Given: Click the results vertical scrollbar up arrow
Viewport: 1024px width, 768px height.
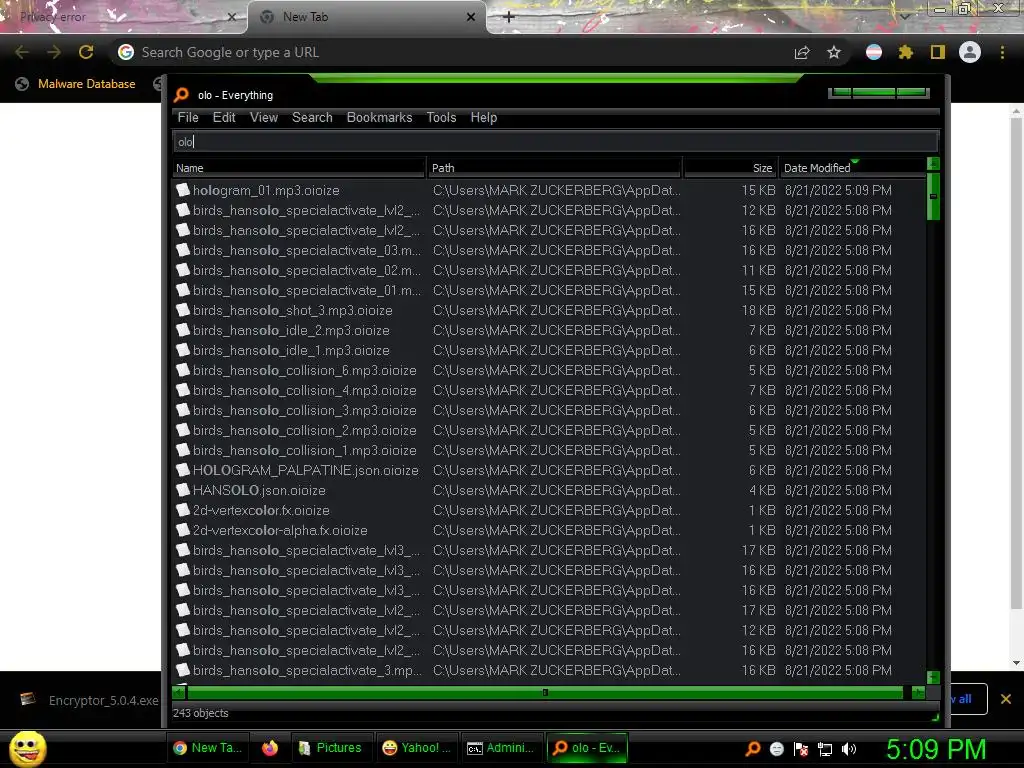Looking at the screenshot, I should 933,164.
